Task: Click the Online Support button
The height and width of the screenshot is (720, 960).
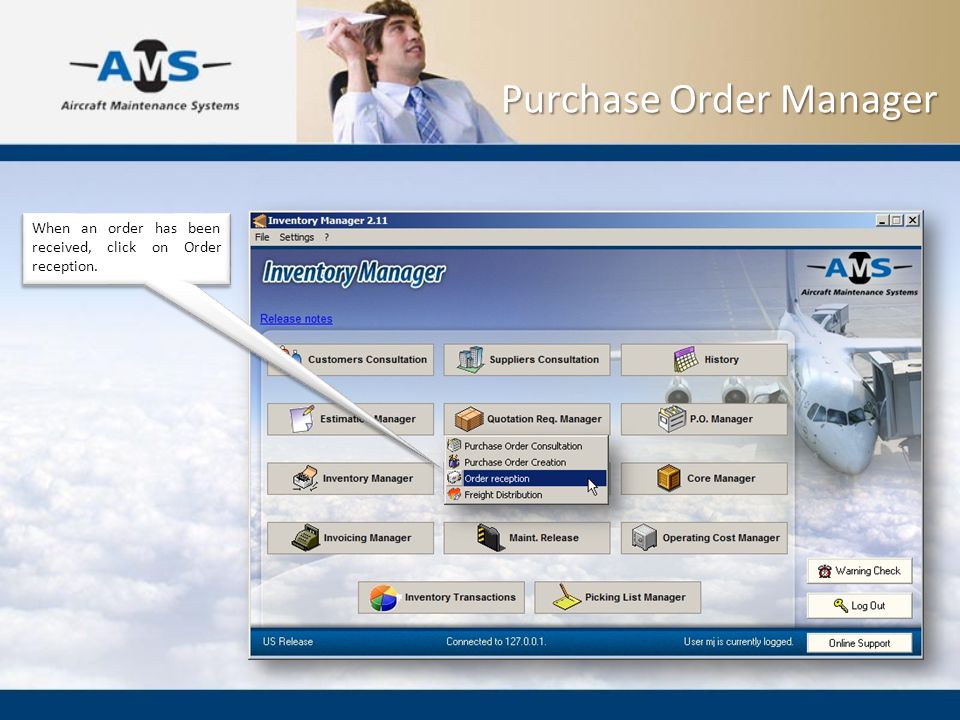Action: point(860,643)
